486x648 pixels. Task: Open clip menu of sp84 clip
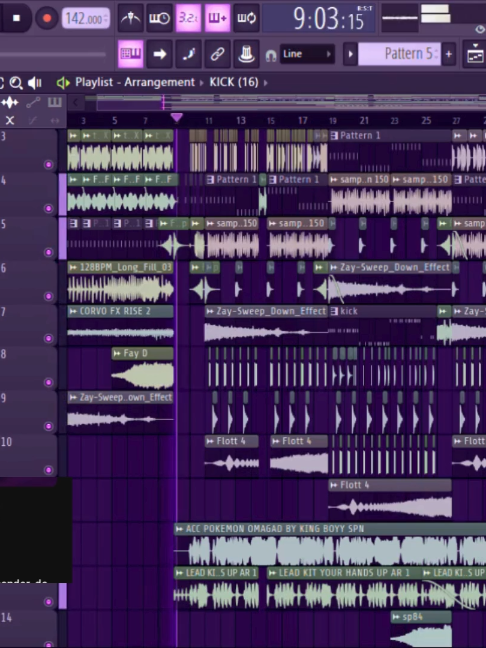(x=396, y=617)
